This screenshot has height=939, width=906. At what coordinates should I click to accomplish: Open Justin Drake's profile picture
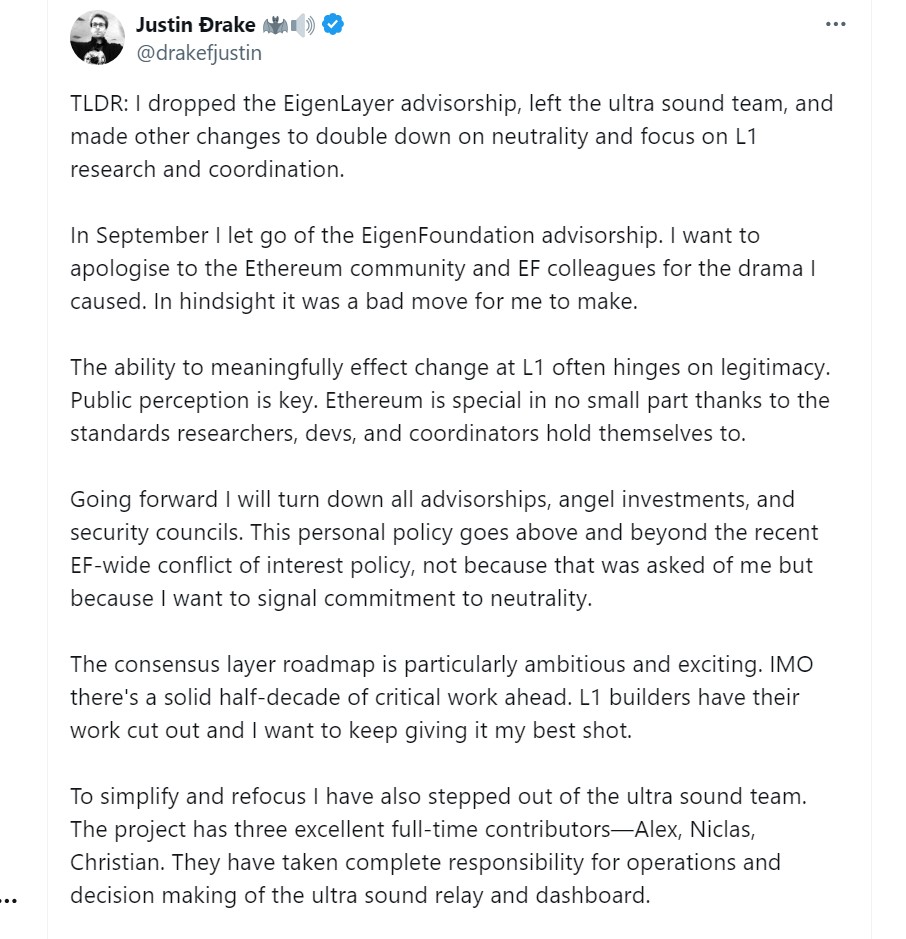point(96,39)
